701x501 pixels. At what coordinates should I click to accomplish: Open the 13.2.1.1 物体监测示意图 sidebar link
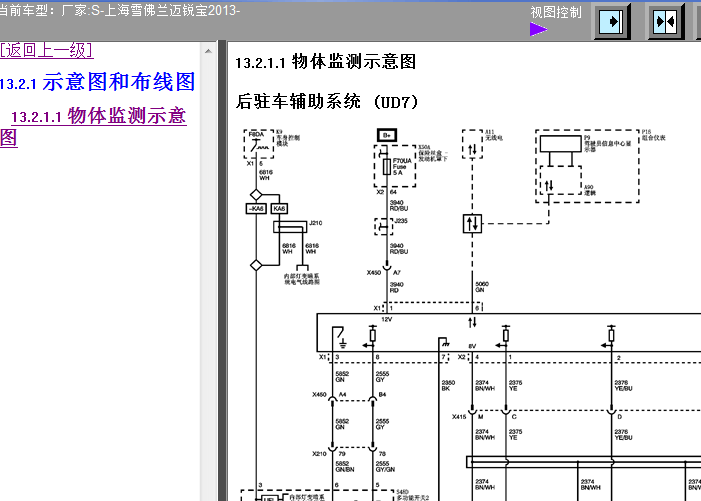(x=93, y=126)
